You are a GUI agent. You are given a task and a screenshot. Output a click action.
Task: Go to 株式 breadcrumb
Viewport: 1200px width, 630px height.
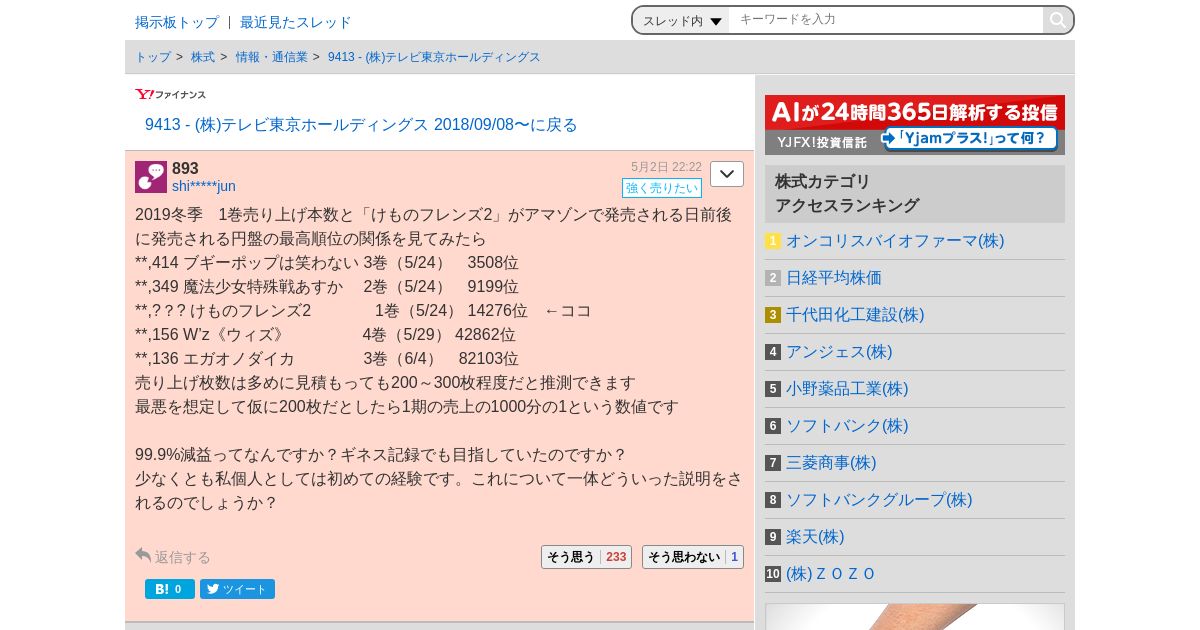(x=203, y=57)
